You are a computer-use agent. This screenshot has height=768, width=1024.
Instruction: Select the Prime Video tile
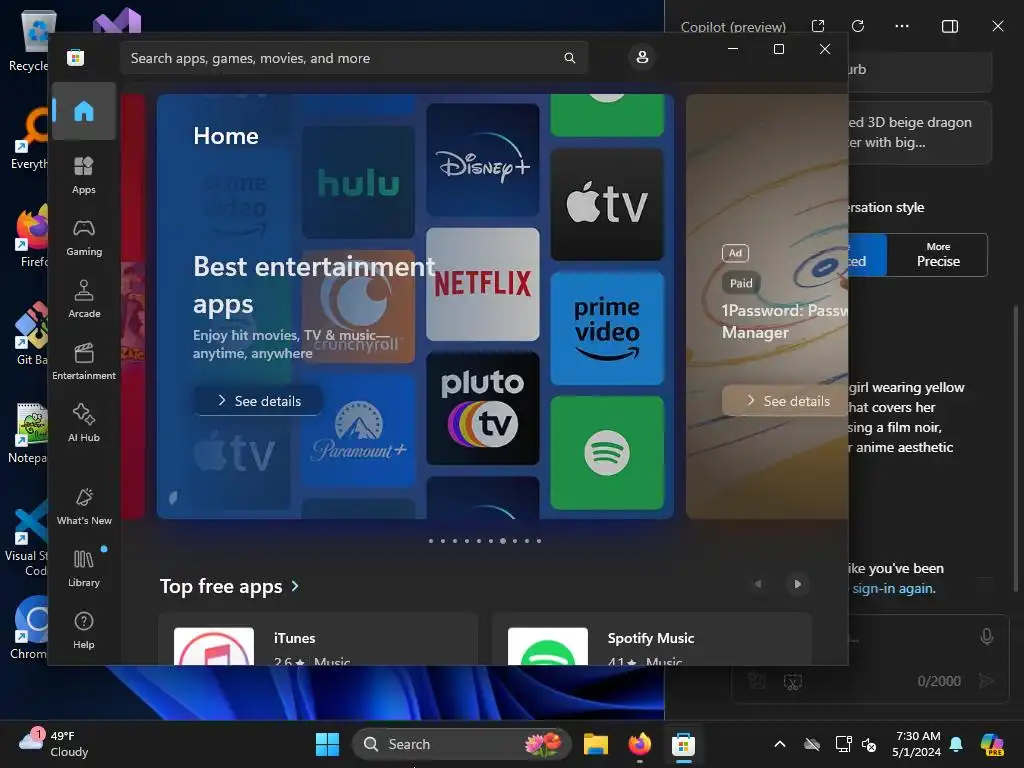point(607,328)
